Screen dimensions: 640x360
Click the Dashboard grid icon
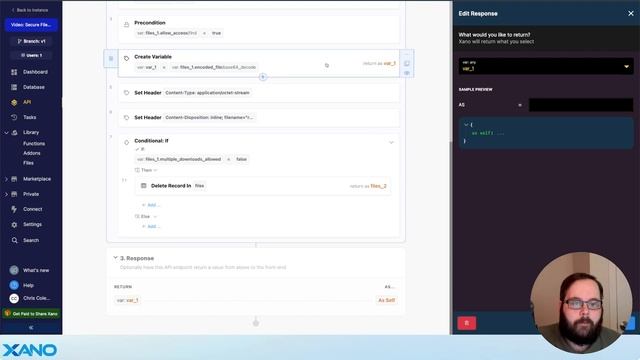tap(14, 72)
